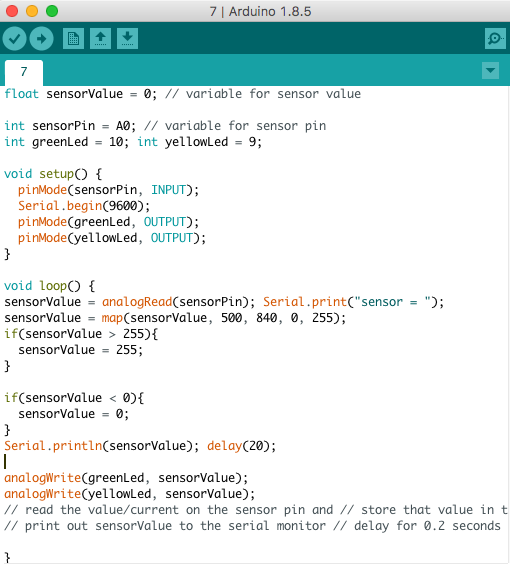Click the comment 'variable for sensor pin'
The height and width of the screenshot is (564, 510).
[245, 126]
